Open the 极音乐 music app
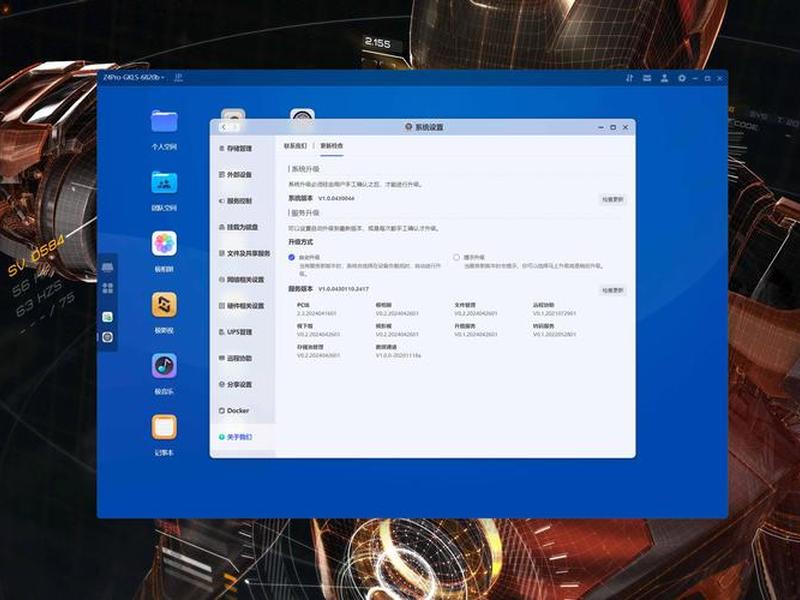The image size is (800, 600). (164, 366)
